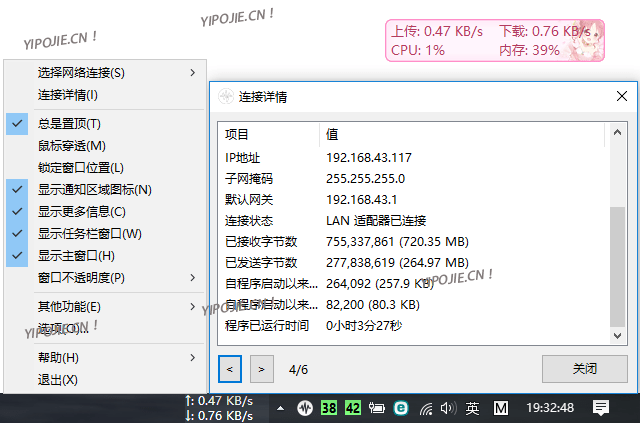The width and height of the screenshot is (640, 423).
Task: Close the 连接详情 dialog with X
Action: point(622,96)
